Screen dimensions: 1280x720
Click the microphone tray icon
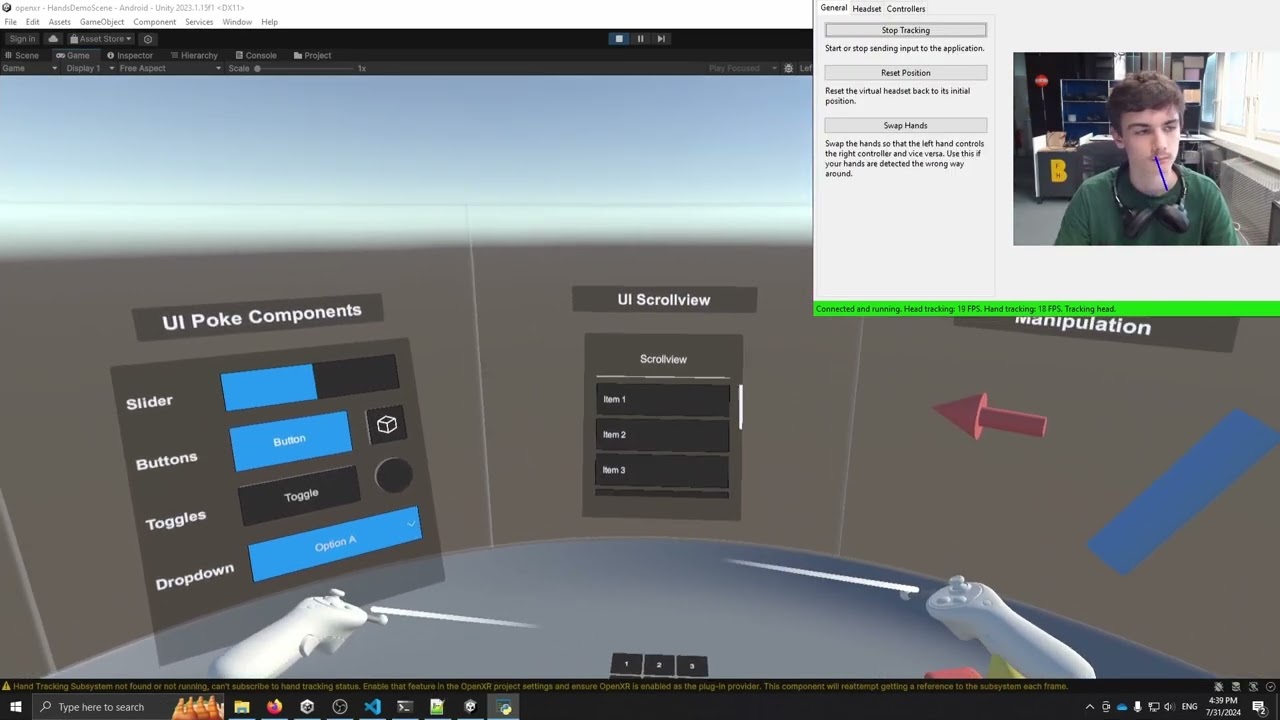pos(1137,707)
